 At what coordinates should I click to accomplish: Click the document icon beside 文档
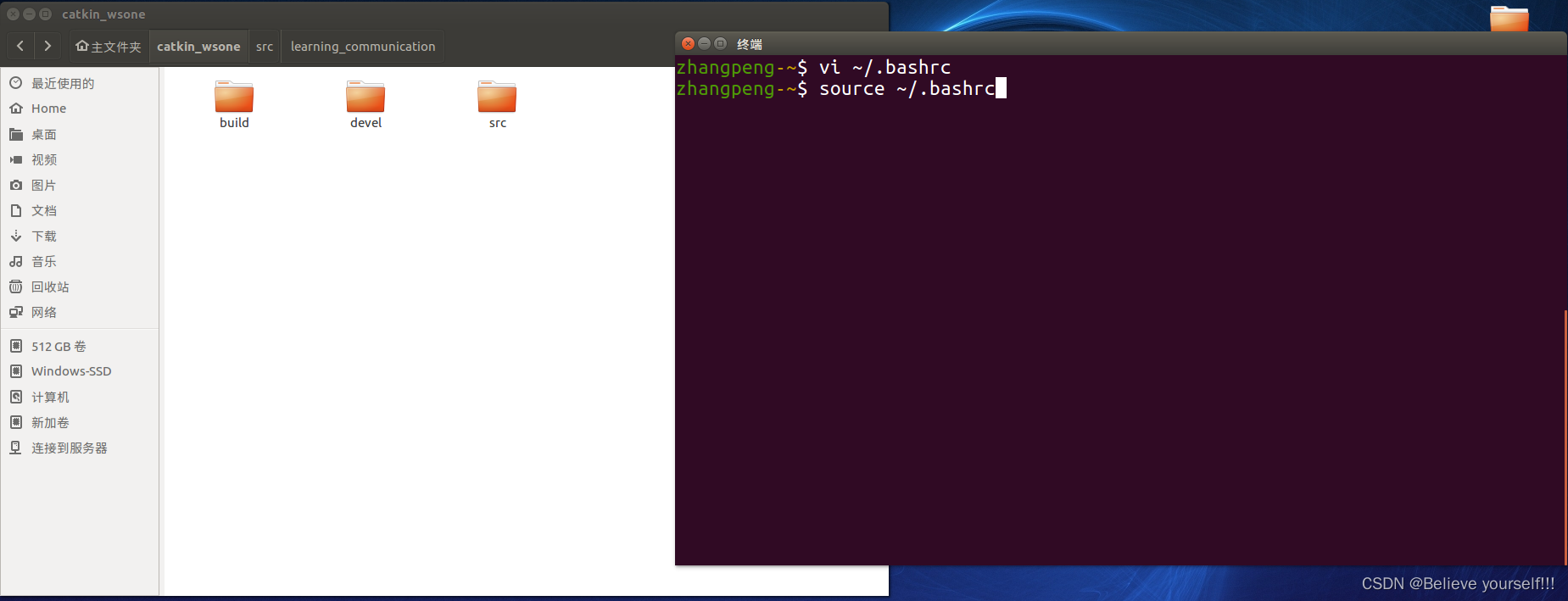click(x=15, y=210)
